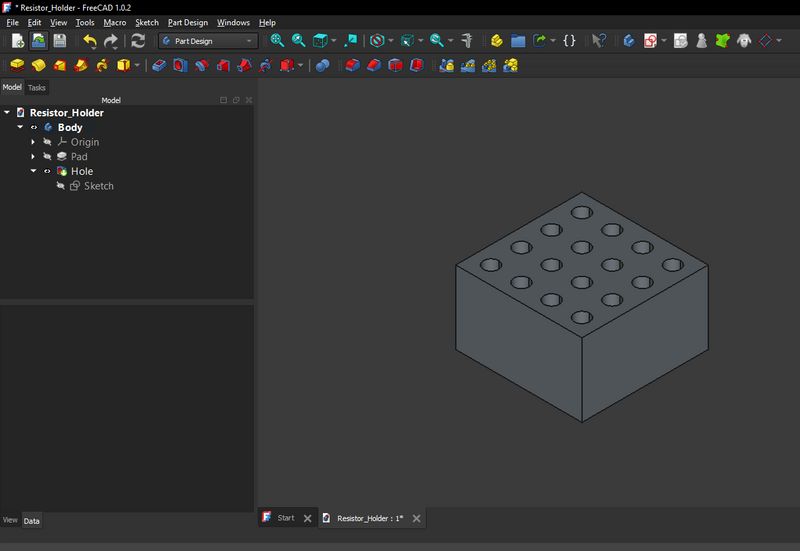Select the Sketch item in tree
800x551 pixels.
[x=98, y=186]
